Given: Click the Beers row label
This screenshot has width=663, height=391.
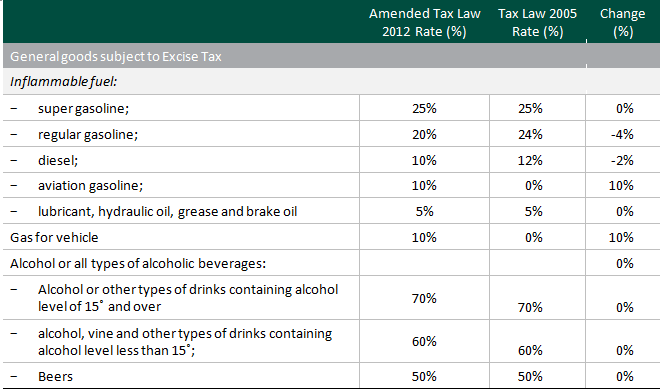Looking at the screenshot, I should (55, 377).
